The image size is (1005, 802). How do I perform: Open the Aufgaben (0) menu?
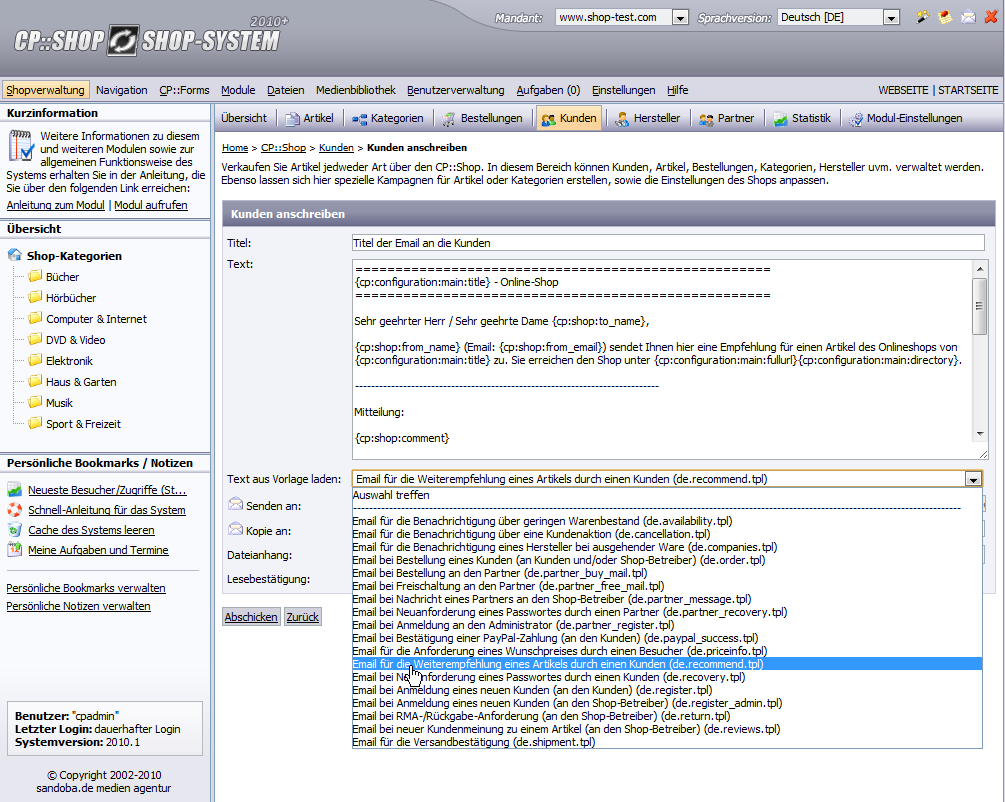pyautogui.click(x=548, y=90)
